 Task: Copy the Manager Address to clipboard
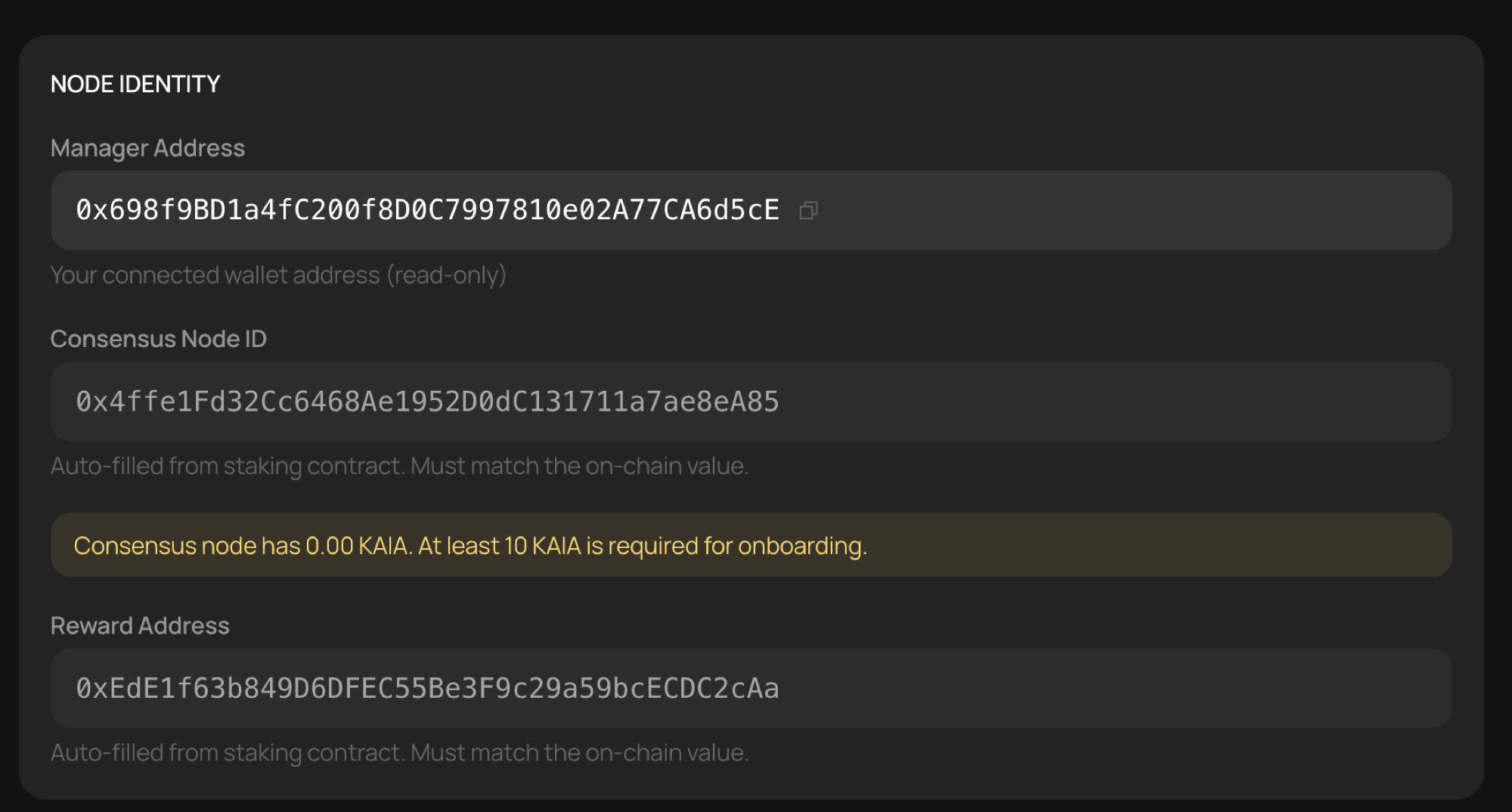coord(808,210)
